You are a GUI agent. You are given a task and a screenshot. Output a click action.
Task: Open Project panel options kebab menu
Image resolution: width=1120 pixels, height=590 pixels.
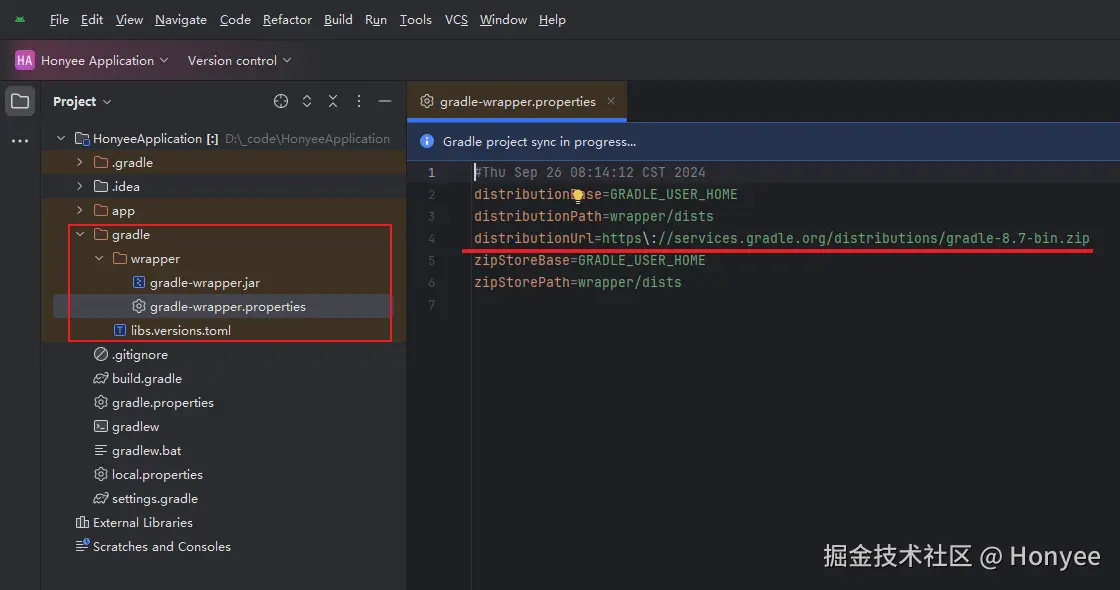pos(359,101)
